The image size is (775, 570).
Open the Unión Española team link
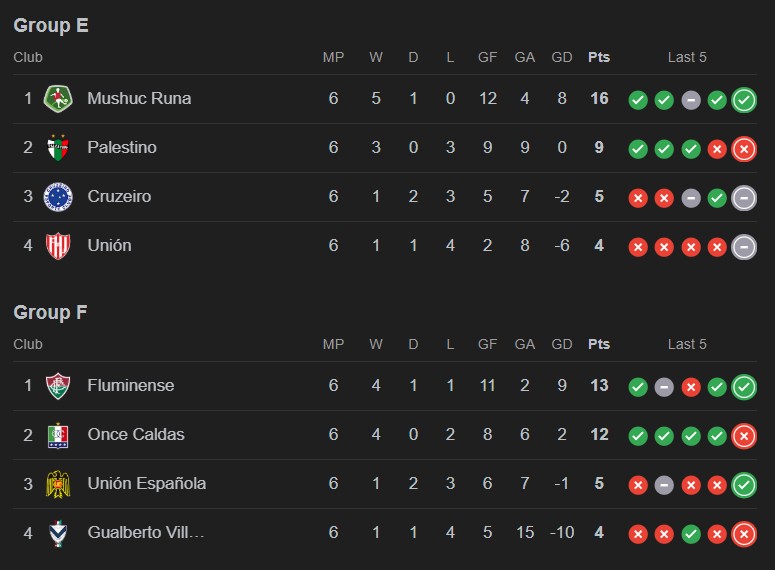tap(146, 484)
